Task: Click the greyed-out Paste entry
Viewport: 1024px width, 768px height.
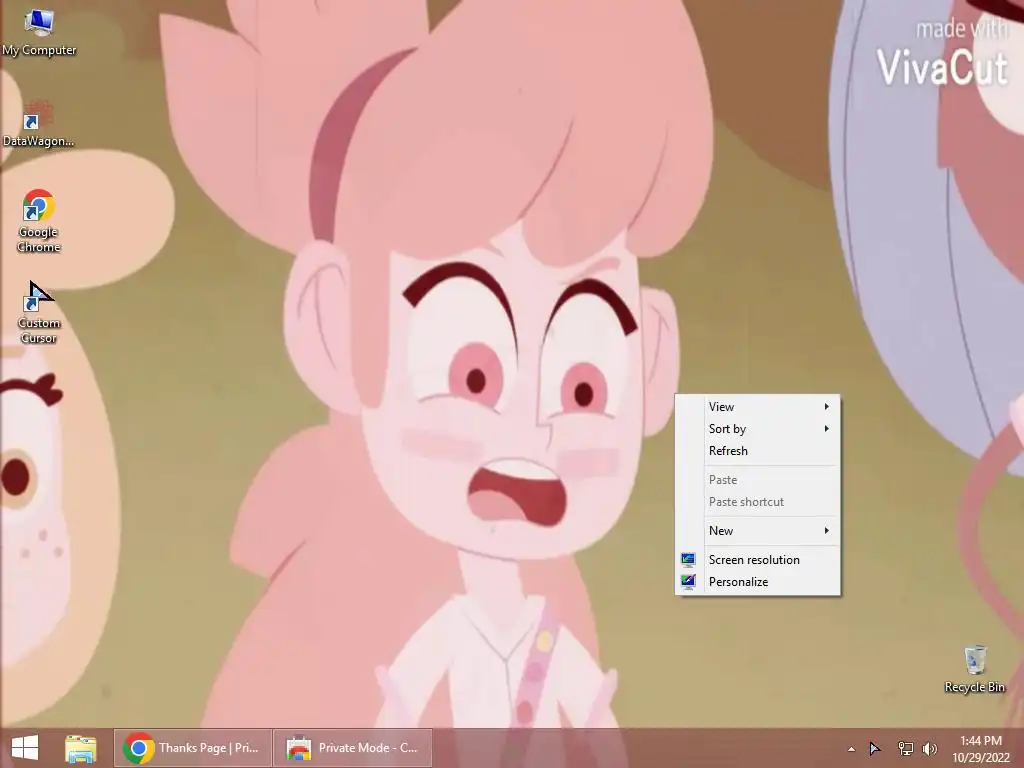Action: 758,480
